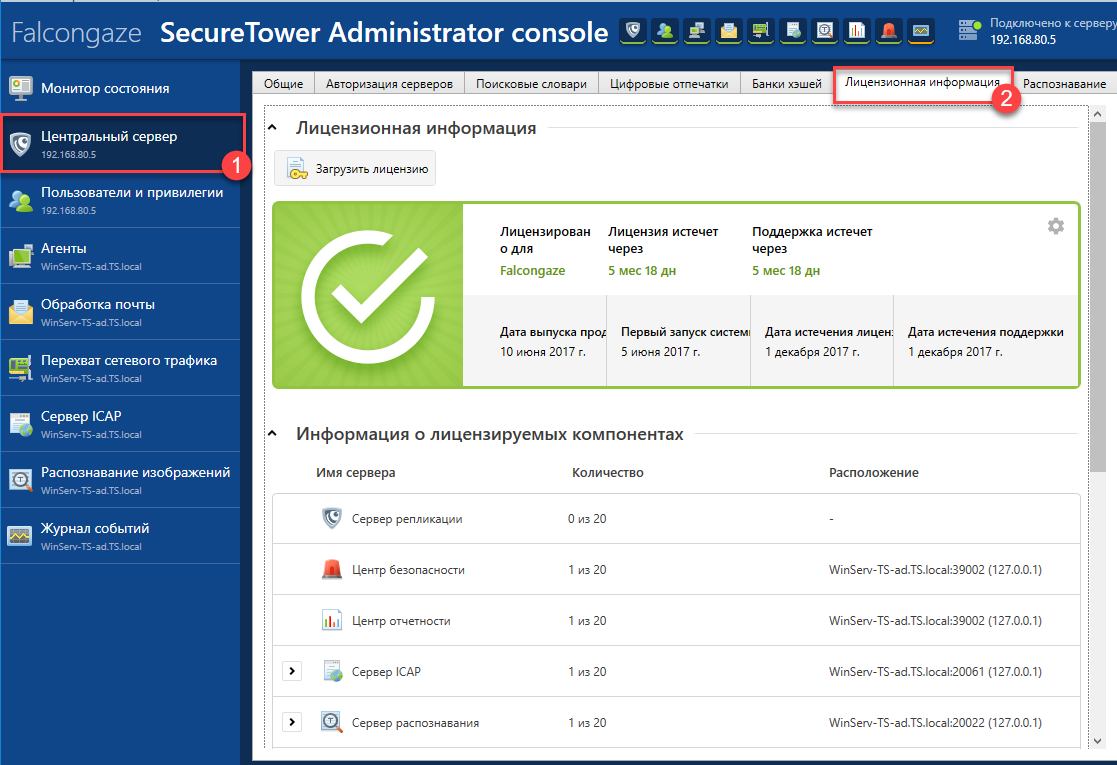Click the Центр безопасности alarm icon in table
This screenshot has width=1117, height=765.
[x=332, y=569]
